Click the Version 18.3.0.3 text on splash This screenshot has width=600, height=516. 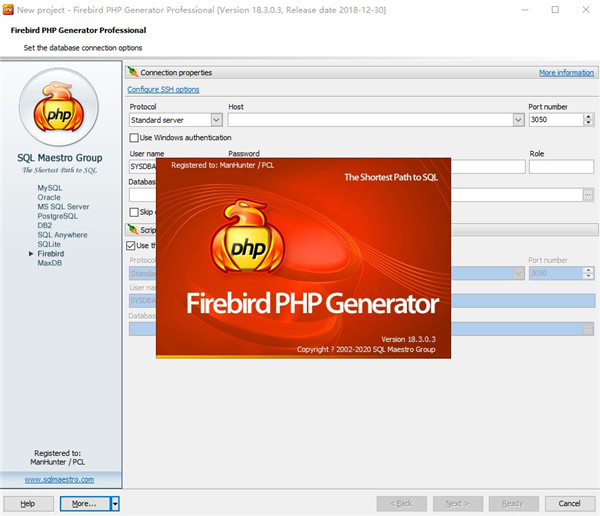tap(408, 339)
